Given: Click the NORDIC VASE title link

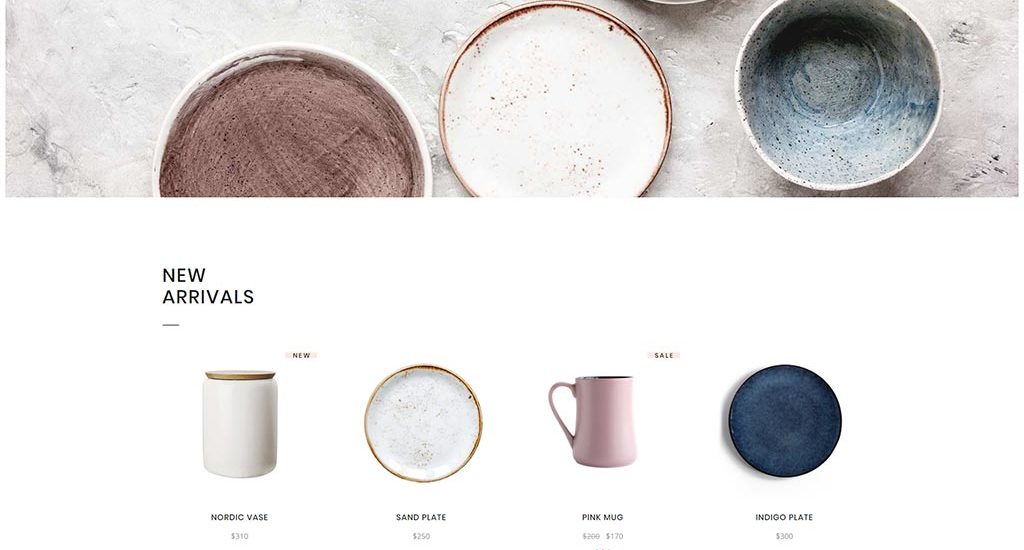Looking at the screenshot, I should [239, 517].
